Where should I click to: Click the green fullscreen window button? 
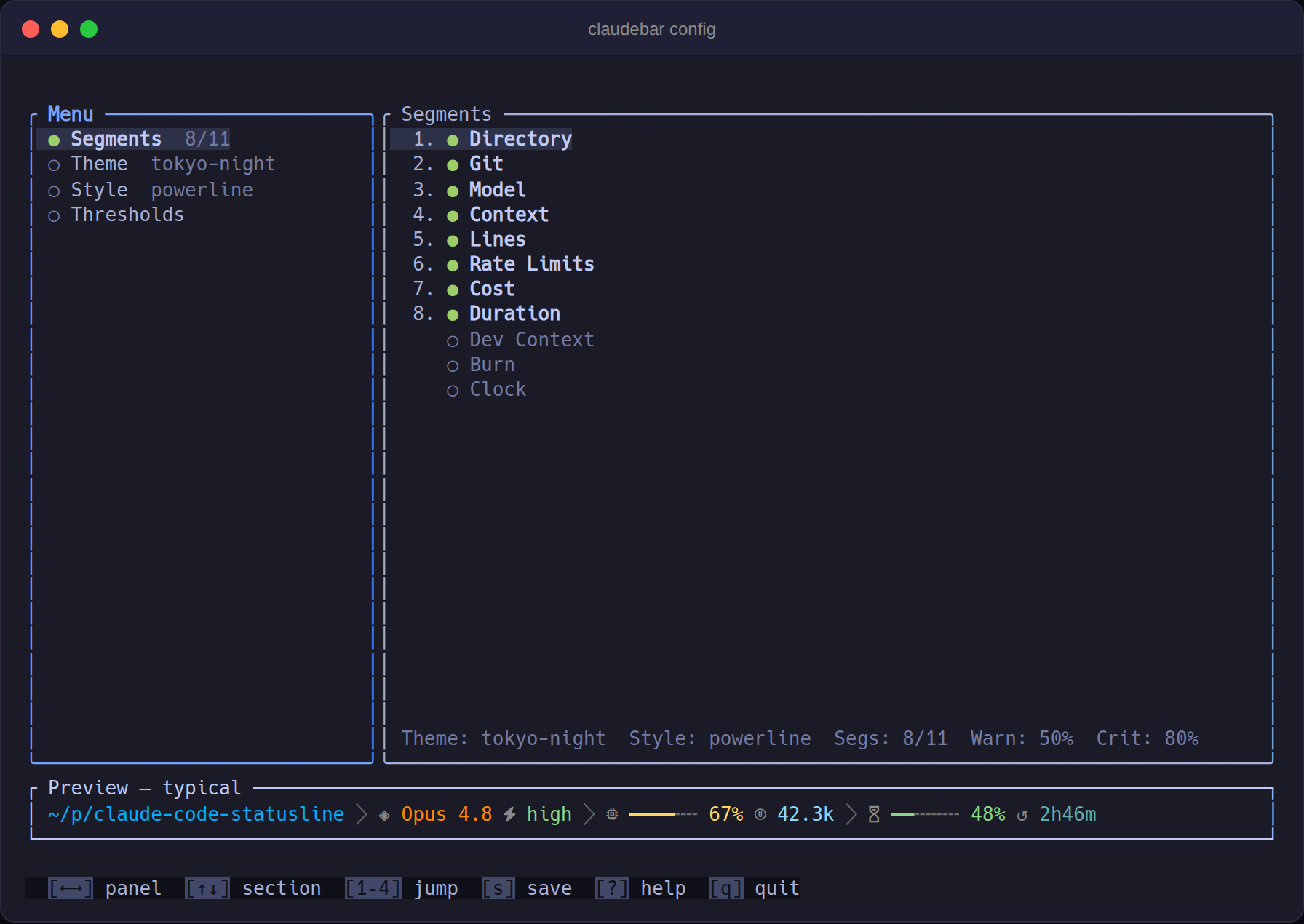tap(89, 29)
